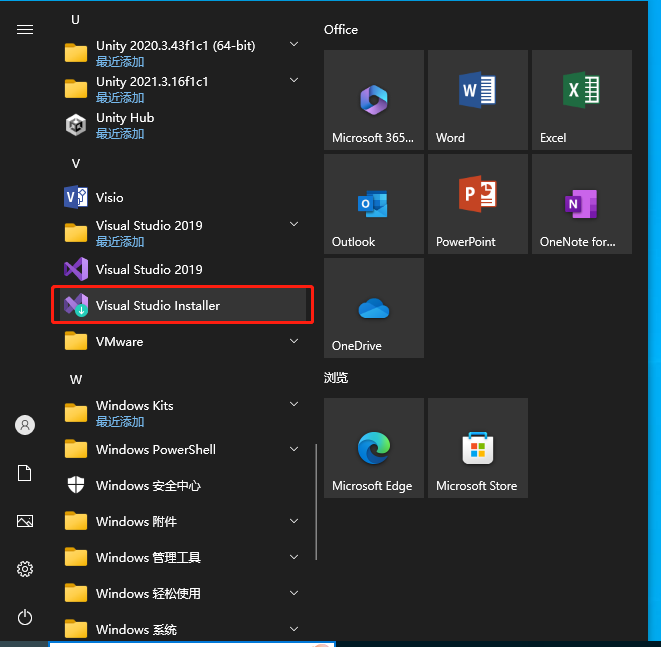Open Microsoft Edge tile
The image size is (661, 647).
coord(374,448)
